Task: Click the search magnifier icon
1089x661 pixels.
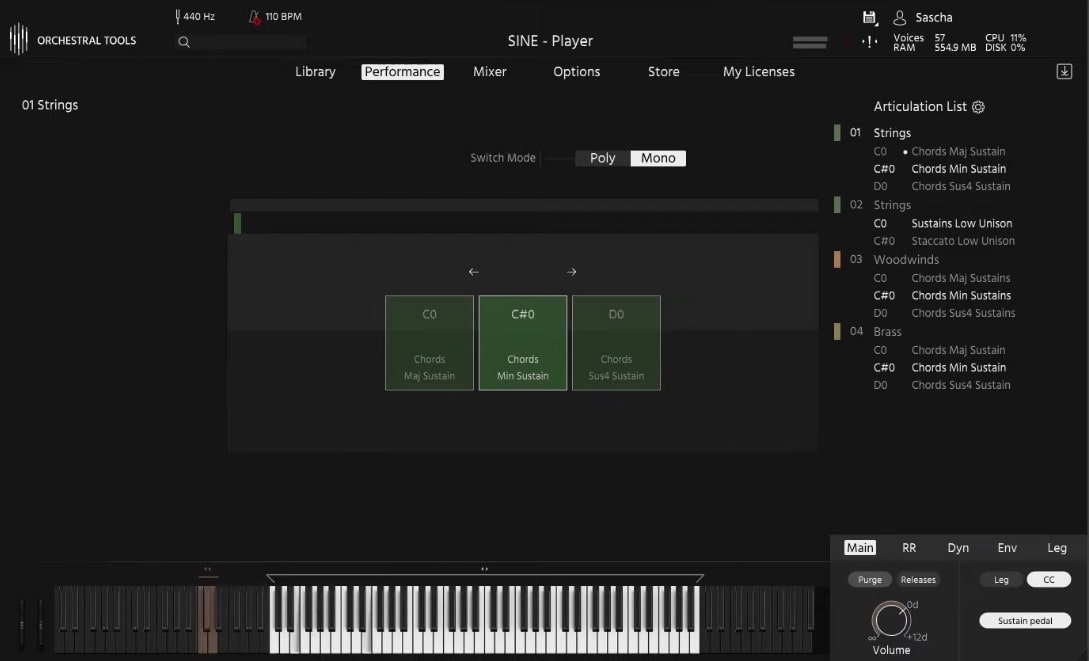Action: (183, 42)
